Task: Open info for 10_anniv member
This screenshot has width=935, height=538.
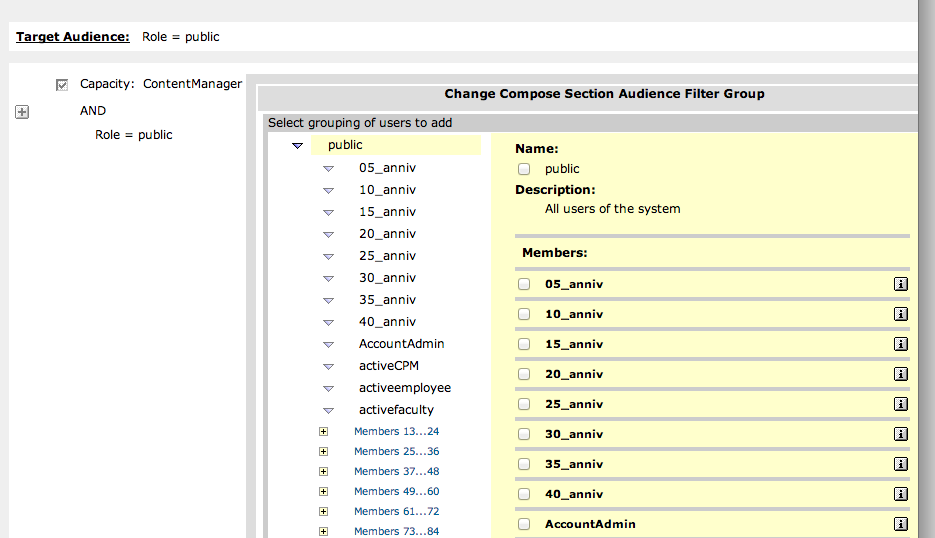Action: [x=900, y=314]
